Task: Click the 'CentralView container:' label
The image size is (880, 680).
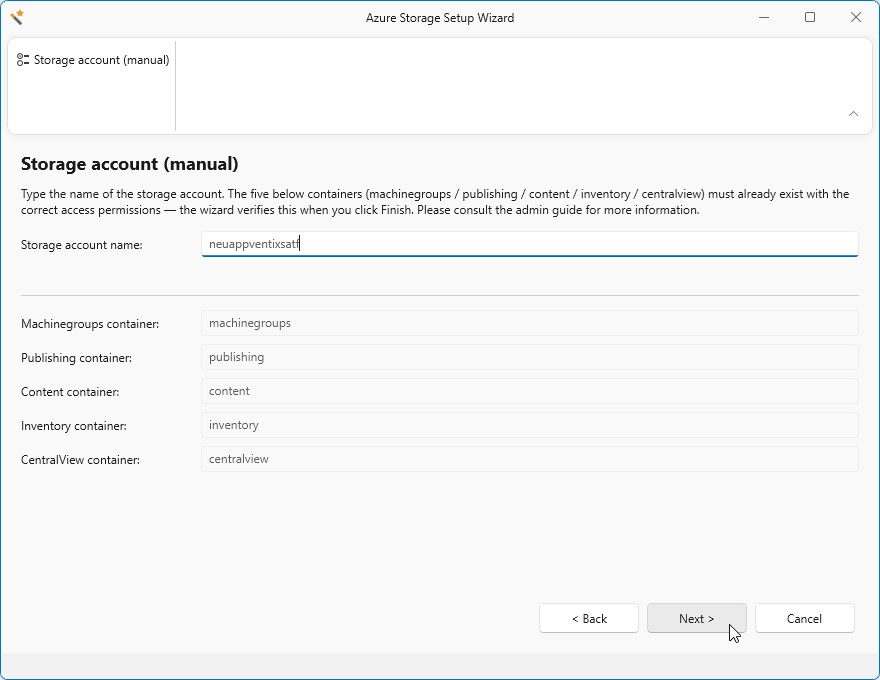Action: tap(80, 460)
